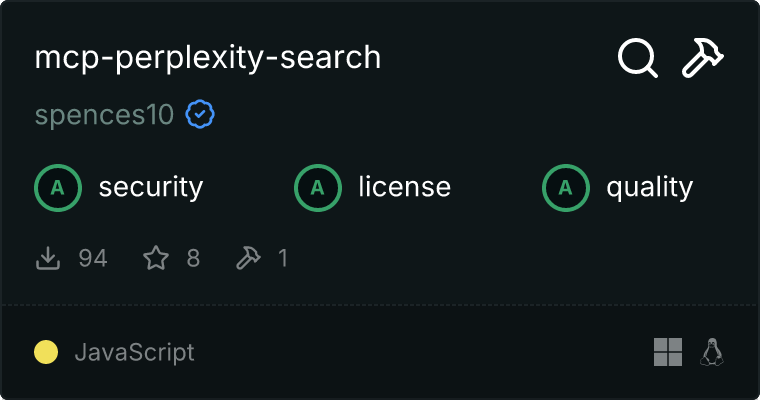Click the Linux penguin icon
Image resolution: width=760 pixels, height=400 pixels.
(x=712, y=352)
